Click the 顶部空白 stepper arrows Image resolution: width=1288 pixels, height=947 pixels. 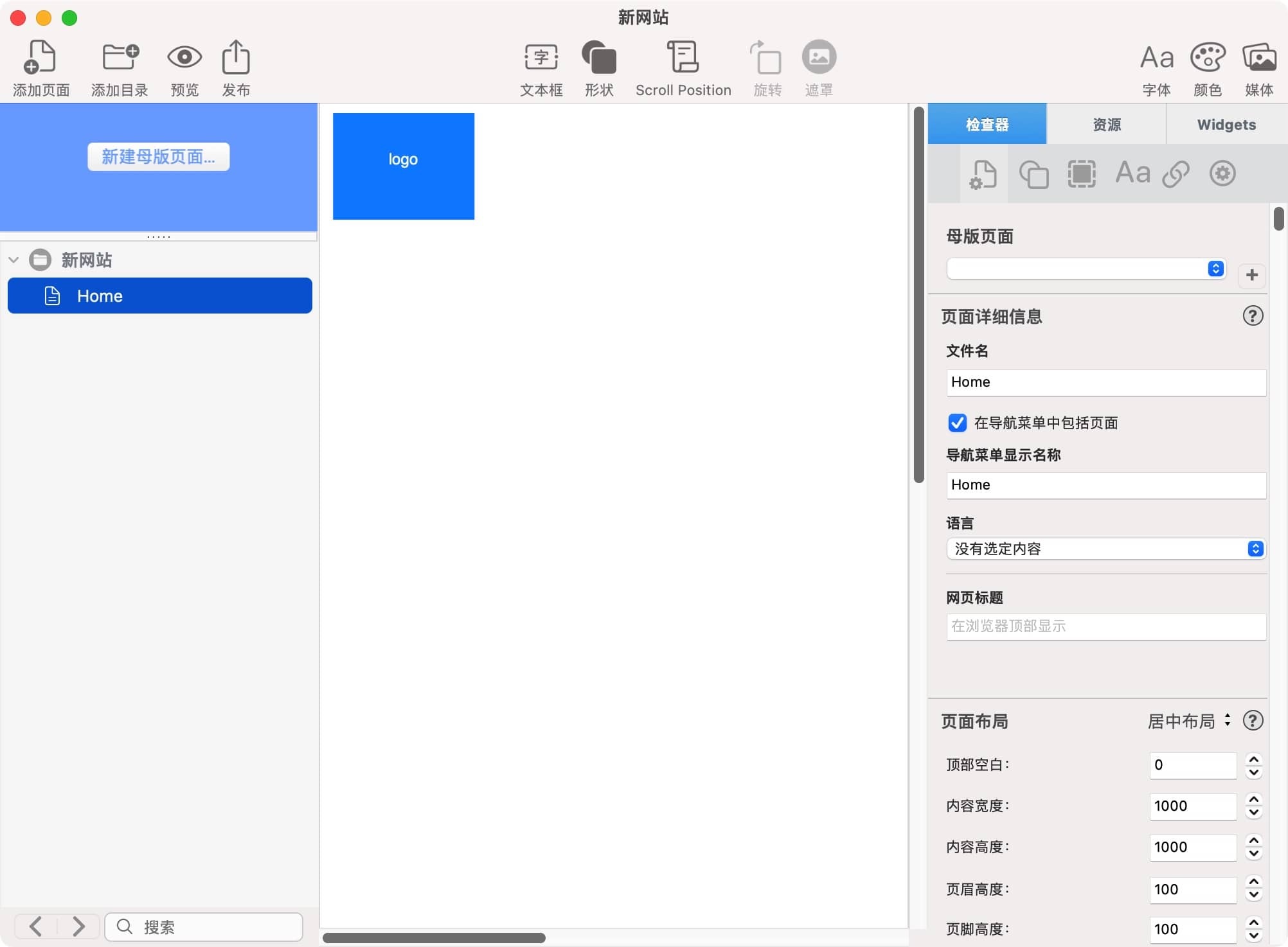tap(1253, 765)
